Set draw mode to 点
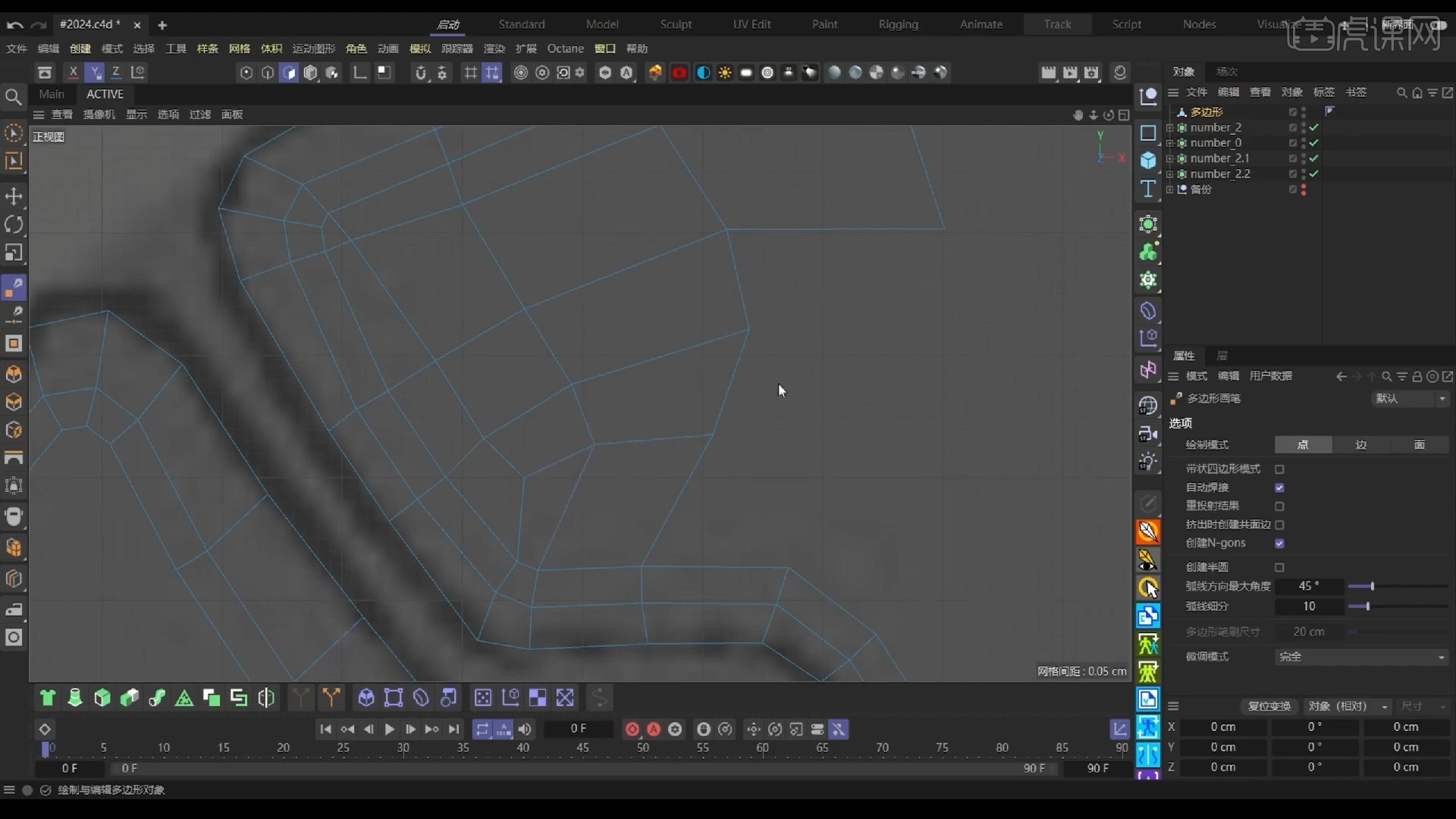 click(x=1303, y=445)
